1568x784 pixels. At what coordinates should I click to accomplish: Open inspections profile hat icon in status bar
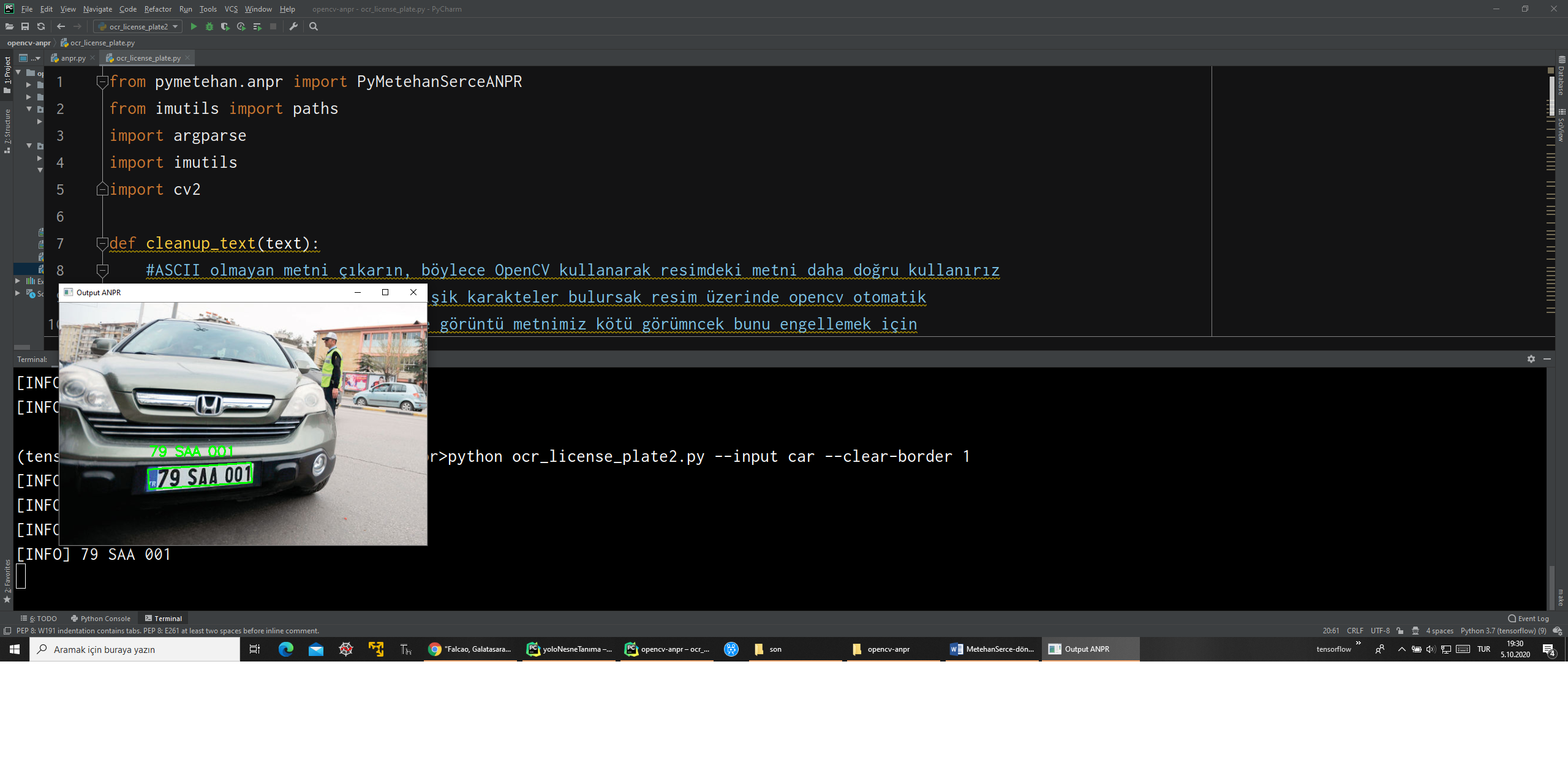[1415, 631]
